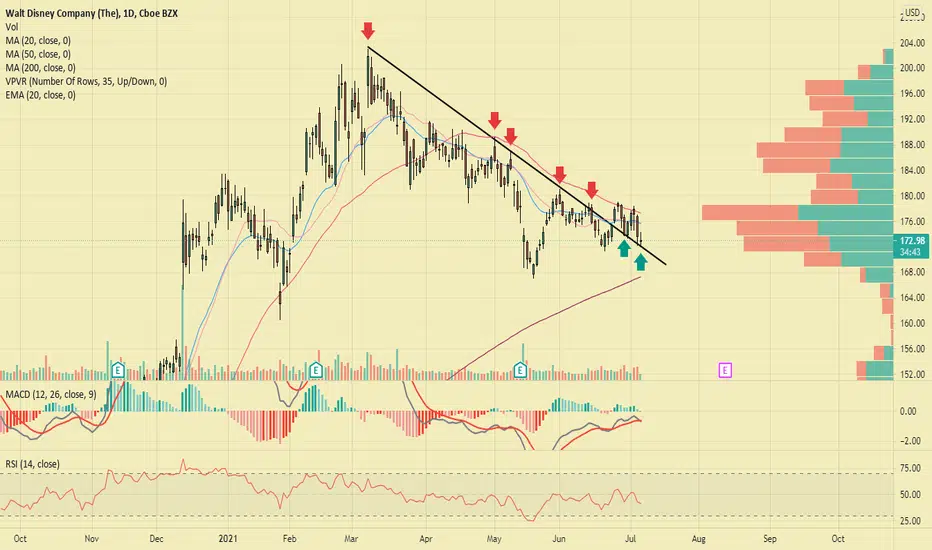Click the current price label 172.98

point(912,241)
